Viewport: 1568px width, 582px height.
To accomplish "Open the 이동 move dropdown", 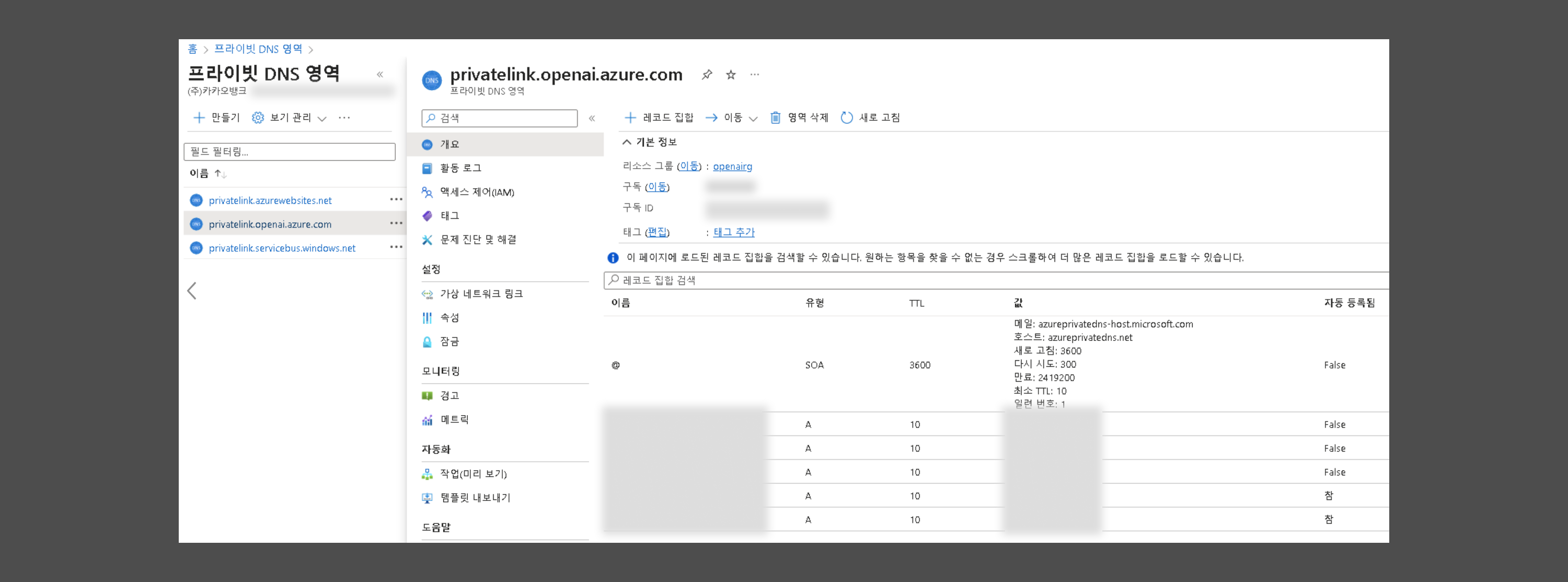I will coord(732,118).
